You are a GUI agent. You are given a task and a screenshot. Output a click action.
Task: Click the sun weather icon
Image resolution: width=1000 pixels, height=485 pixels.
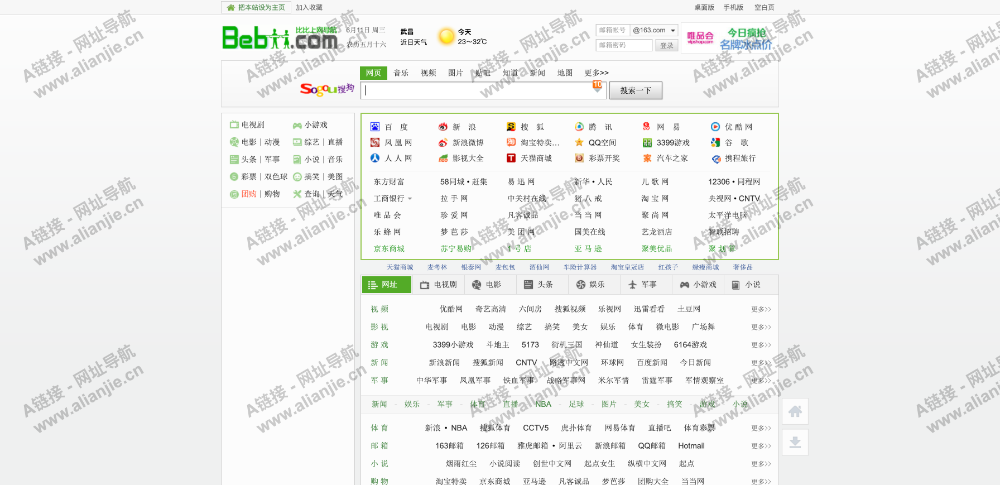[x=446, y=36]
